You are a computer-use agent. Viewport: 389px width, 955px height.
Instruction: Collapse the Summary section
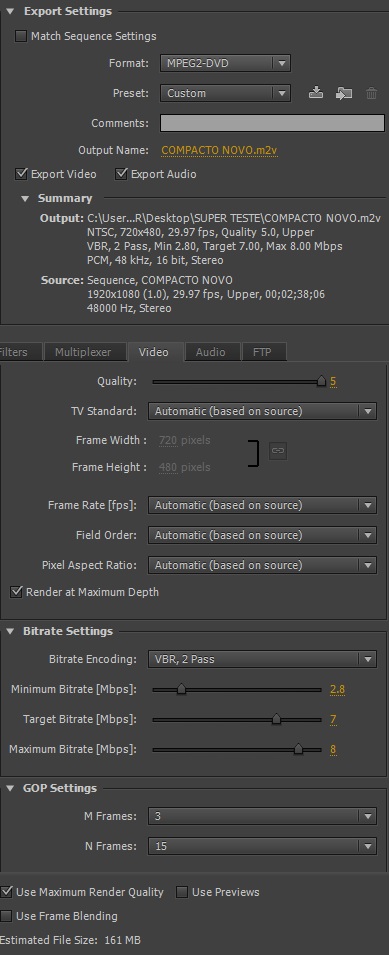click(x=25, y=199)
